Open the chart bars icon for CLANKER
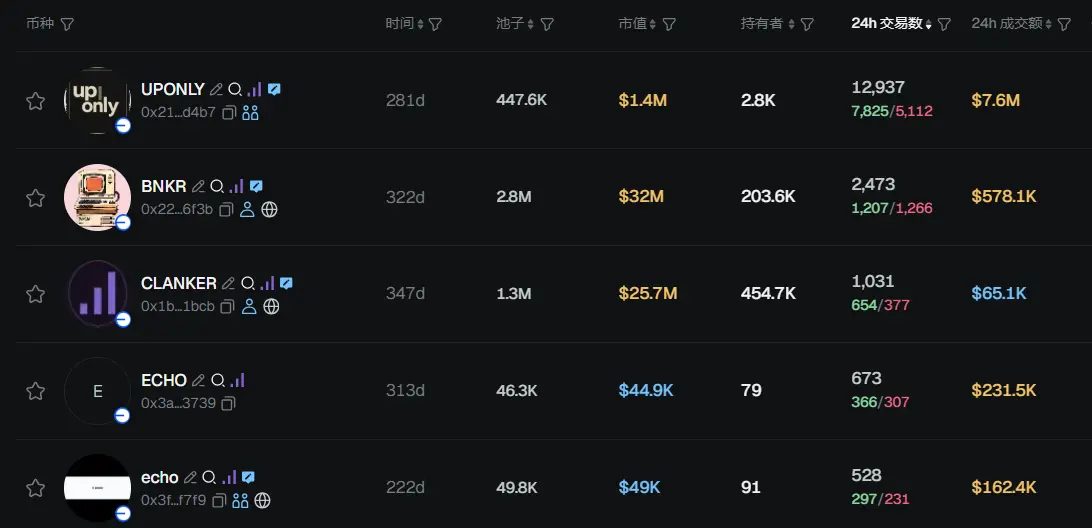Image resolution: width=1092 pixels, height=528 pixels. point(267,283)
